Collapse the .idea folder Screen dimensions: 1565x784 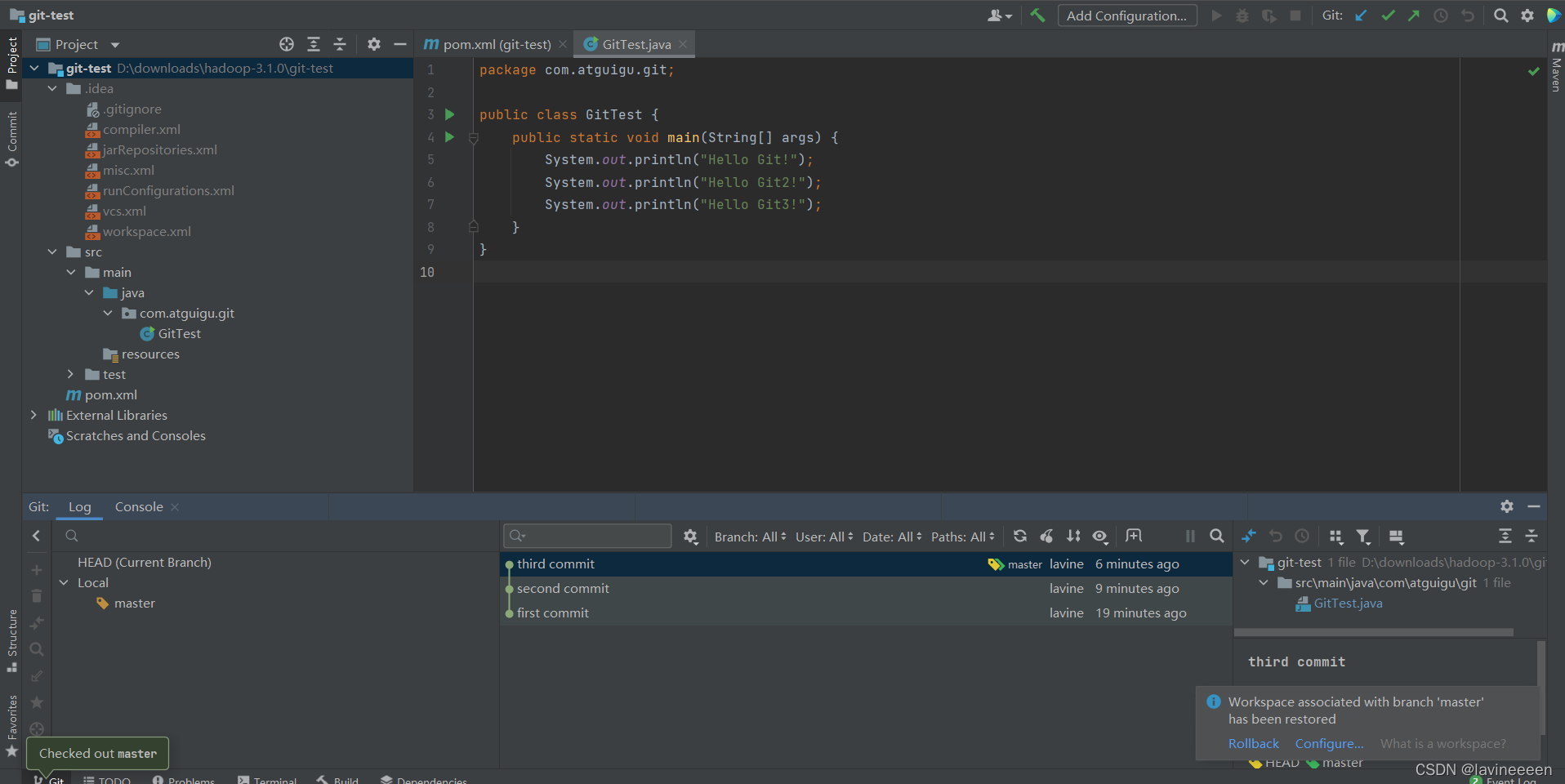tap(53, 88)
